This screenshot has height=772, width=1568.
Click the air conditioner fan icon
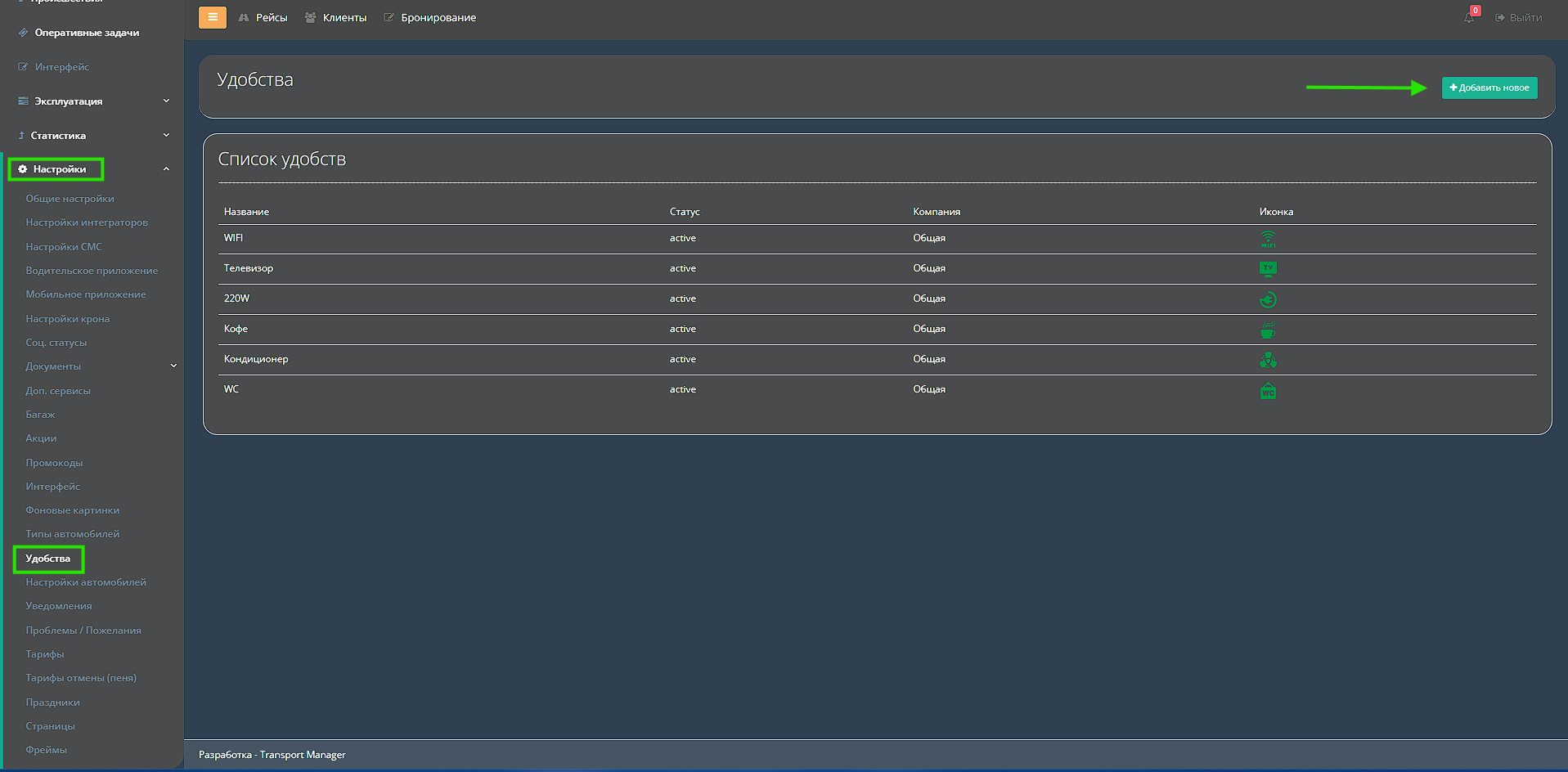tap(1268, 360)
